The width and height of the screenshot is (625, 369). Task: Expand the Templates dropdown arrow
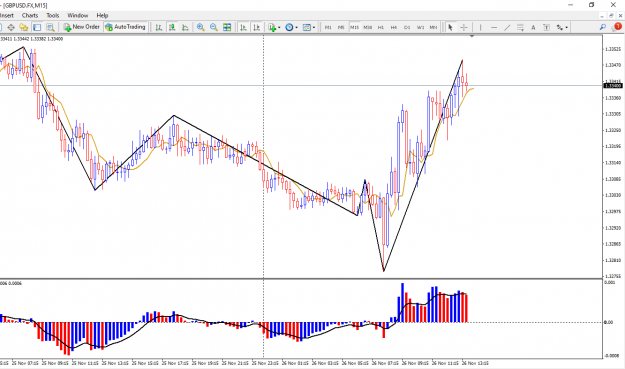pos(314,27)
